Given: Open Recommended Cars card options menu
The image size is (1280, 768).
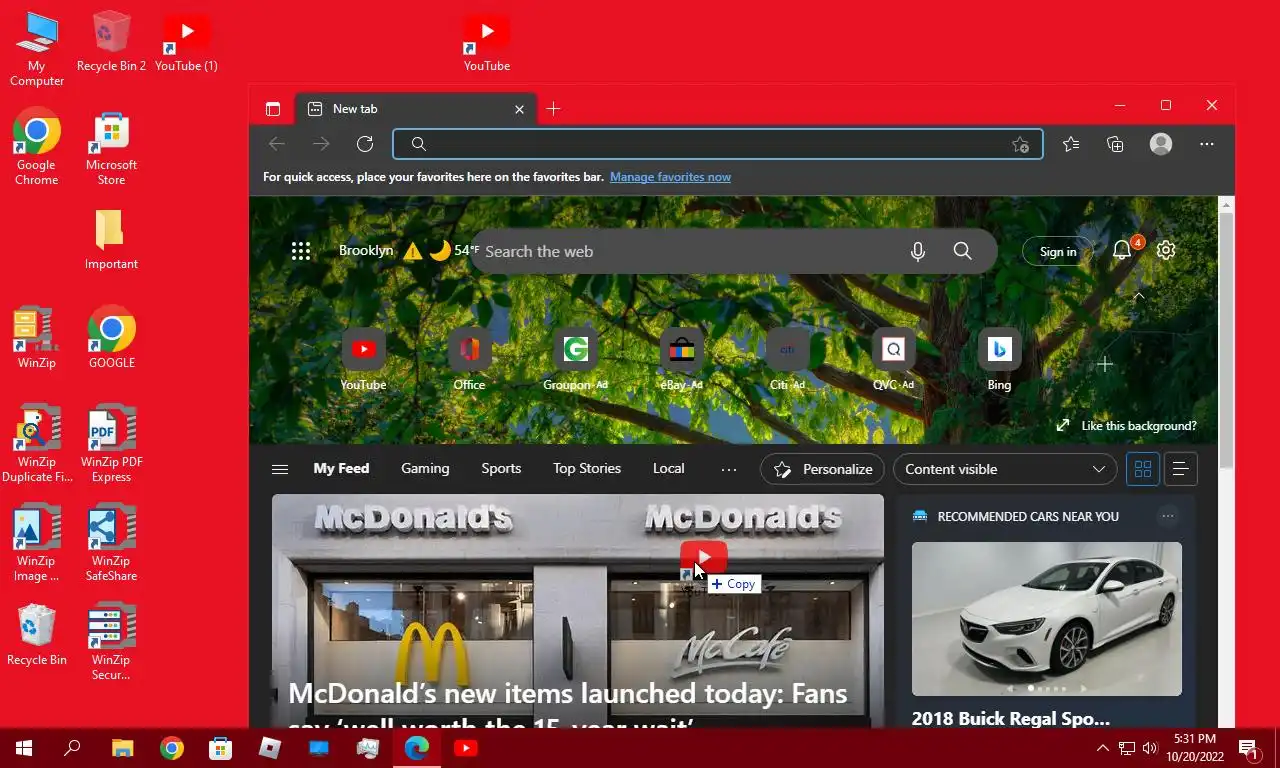Looking at the screenshot, I should [1167, 516].
